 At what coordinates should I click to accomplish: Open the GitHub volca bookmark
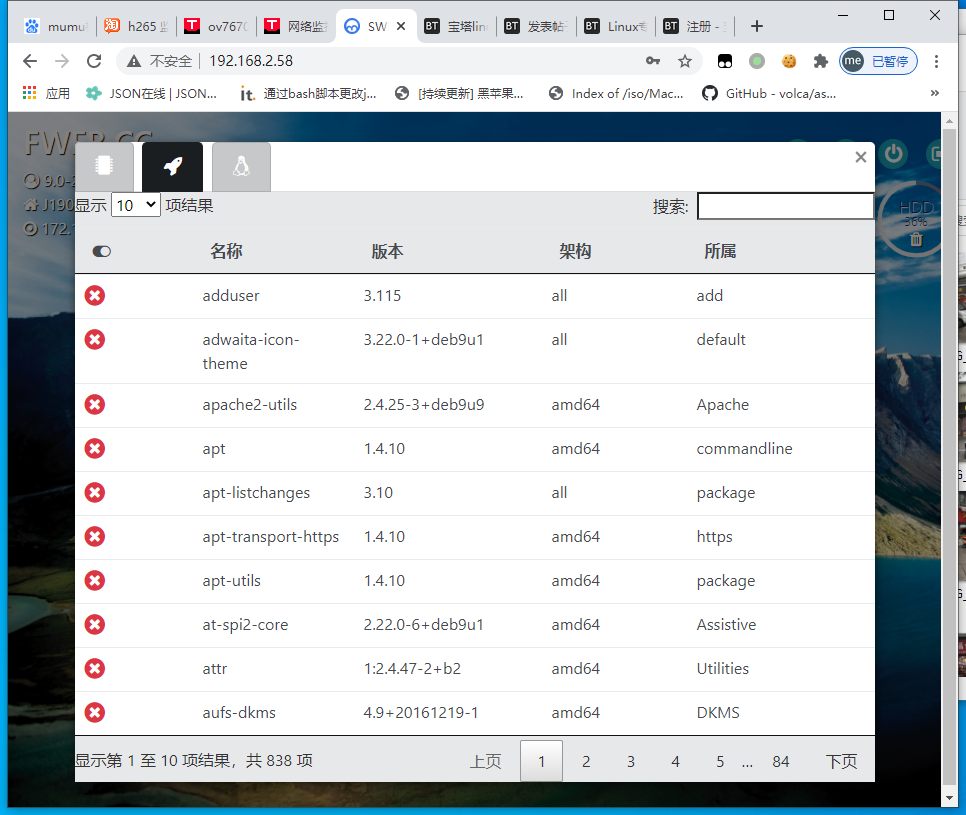(768, 93)
